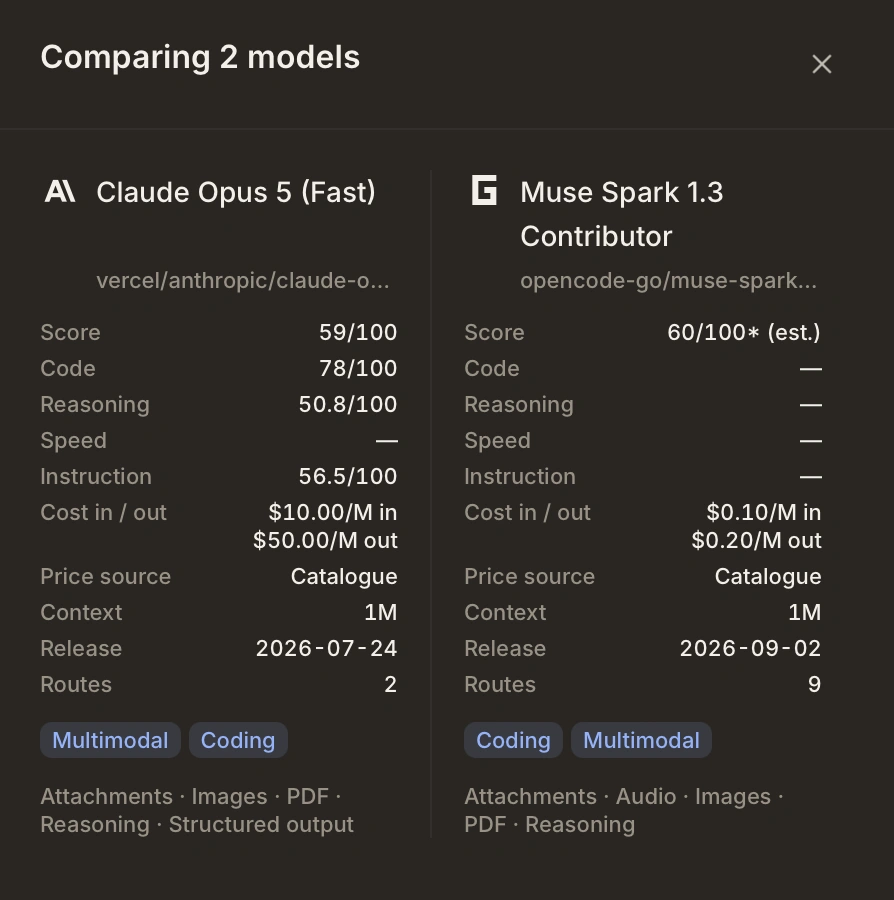Image resolution: width=894 pixels, height=900 pixels.
Task: Click the 2026-09-02 release date
Action: [x=751, y=649]
